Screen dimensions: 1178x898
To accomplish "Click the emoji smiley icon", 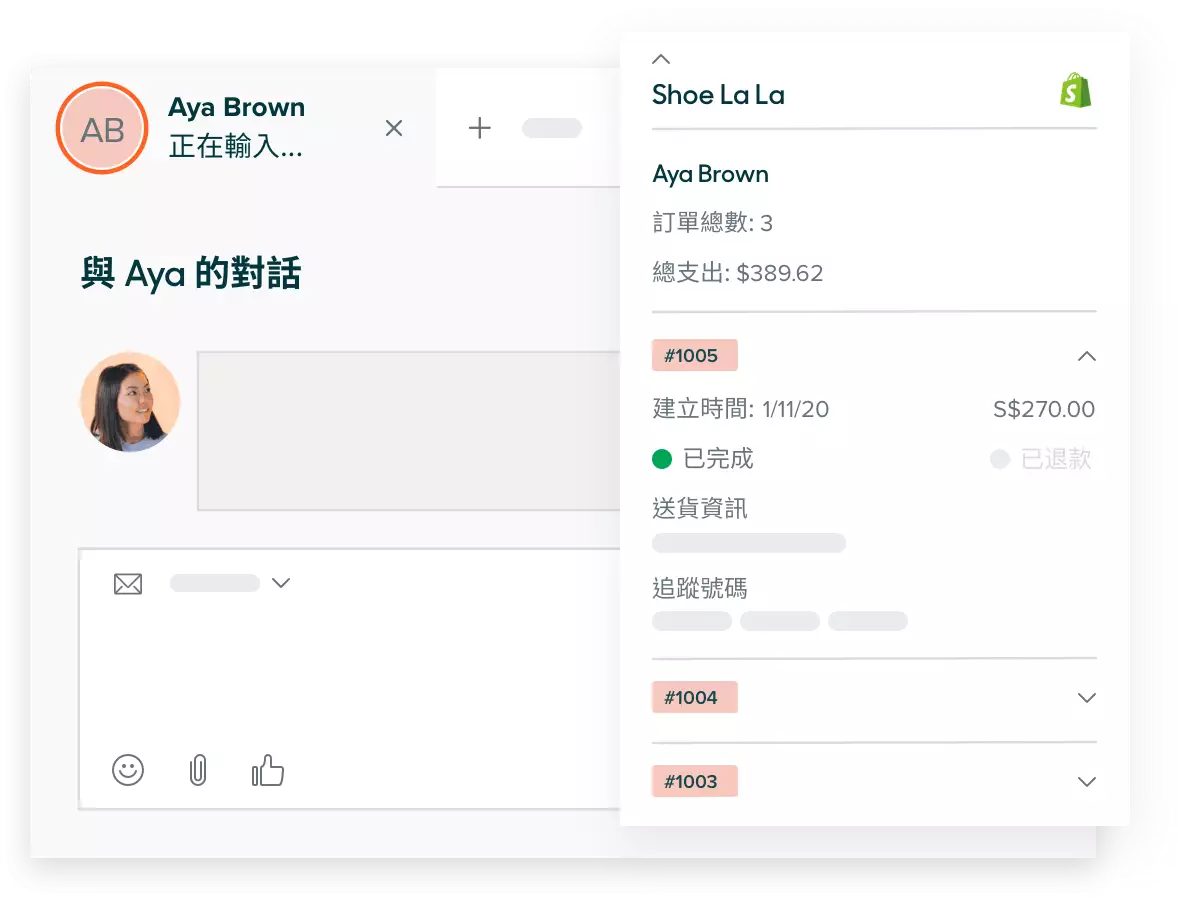I will pyautogui.click(x=128, y=770).
